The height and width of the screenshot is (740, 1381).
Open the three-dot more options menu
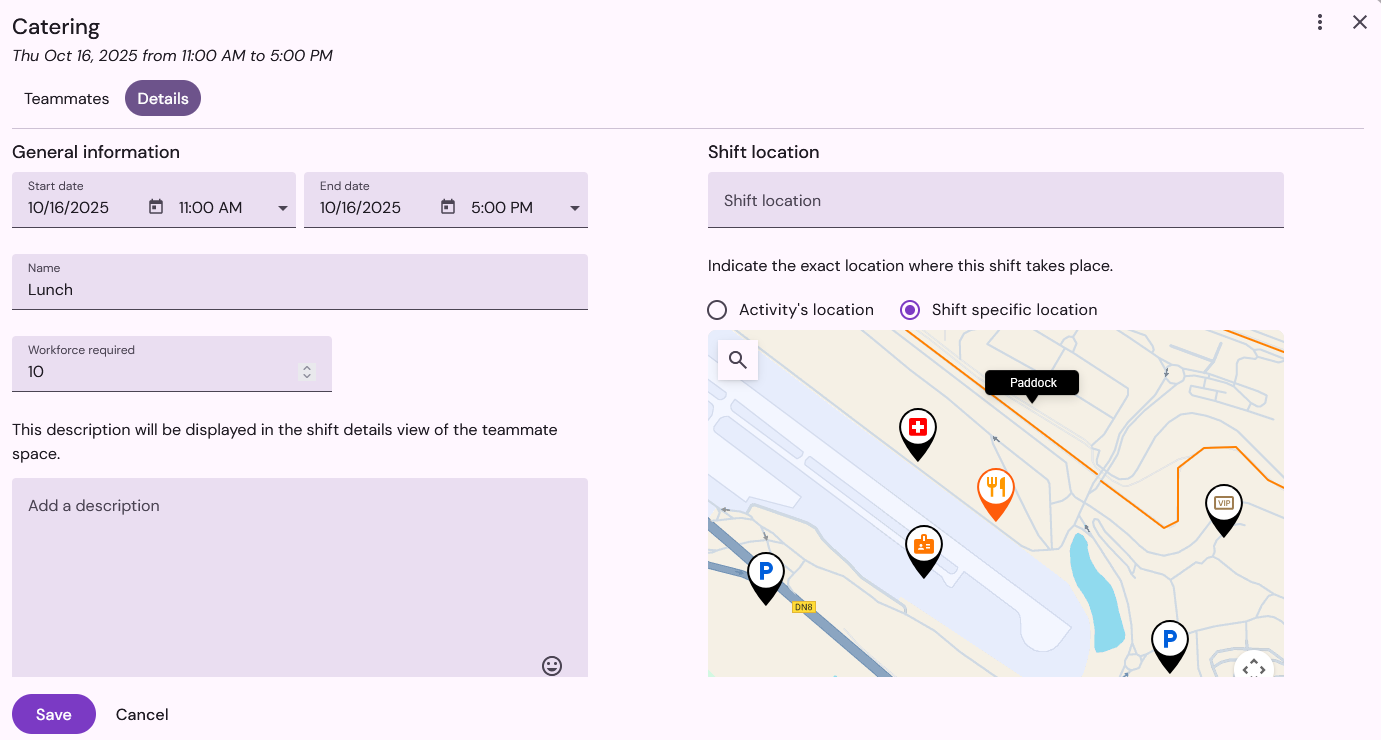[1320, 22]
